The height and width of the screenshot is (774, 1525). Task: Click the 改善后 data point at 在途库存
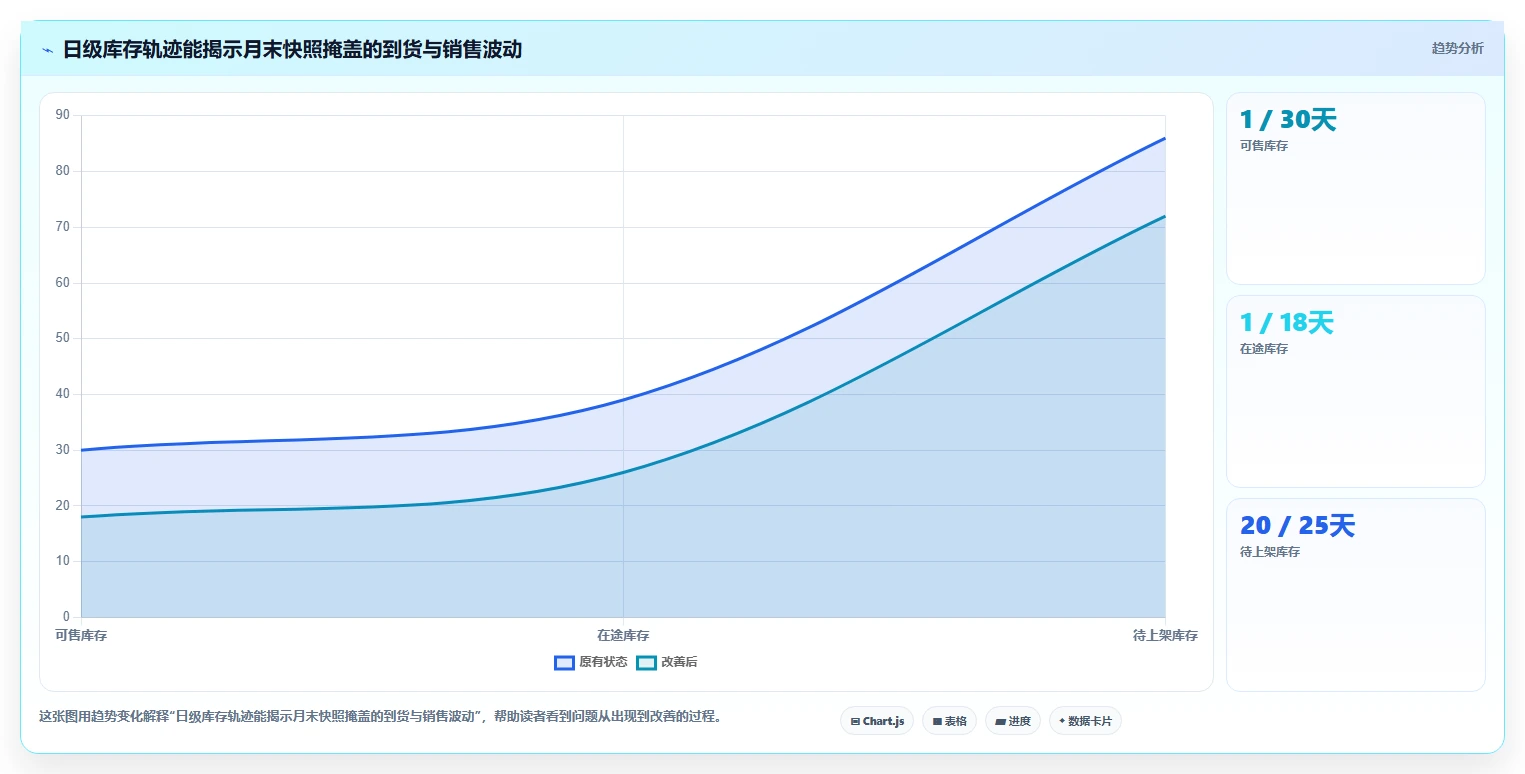pyautogui.click(x=623, y=472)
